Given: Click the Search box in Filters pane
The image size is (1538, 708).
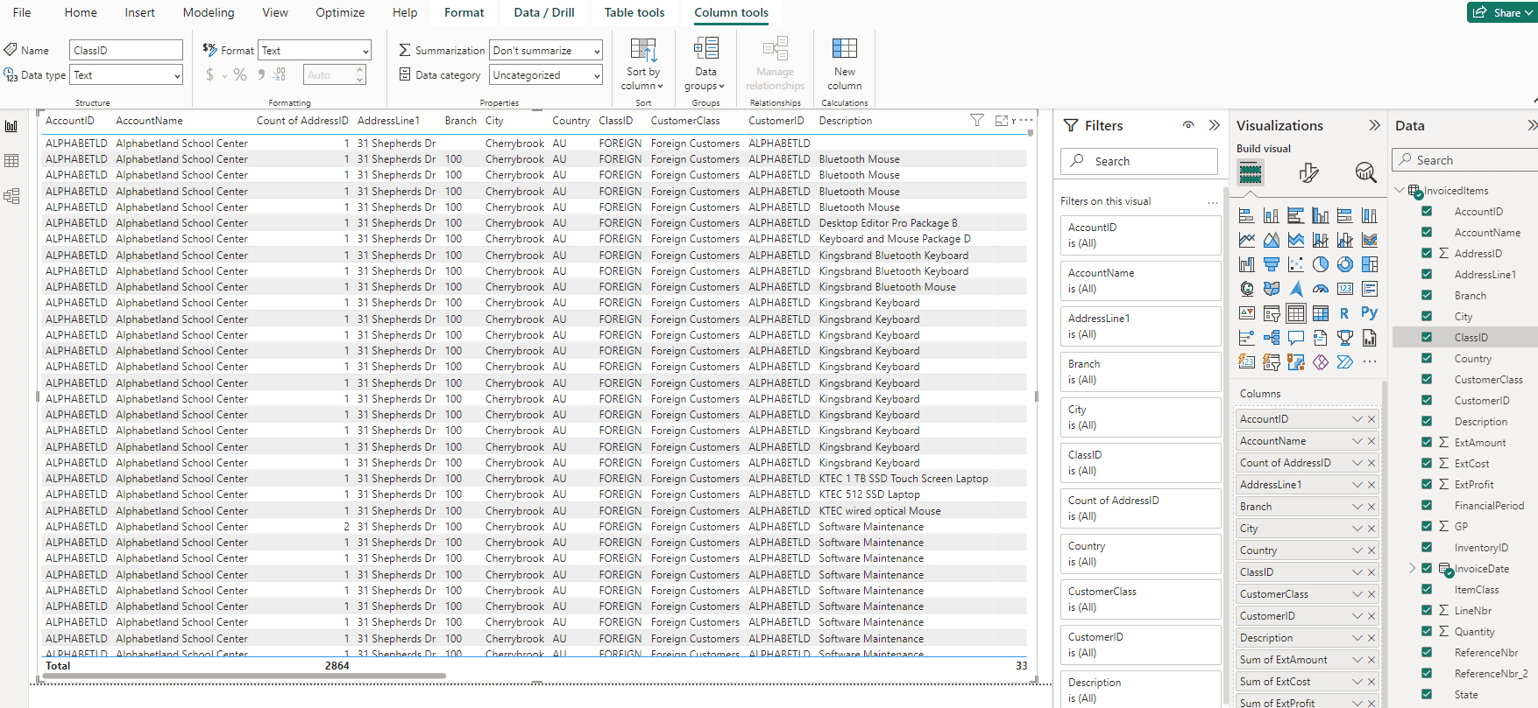Looking at the screenshot, I should click(1139, 161).
